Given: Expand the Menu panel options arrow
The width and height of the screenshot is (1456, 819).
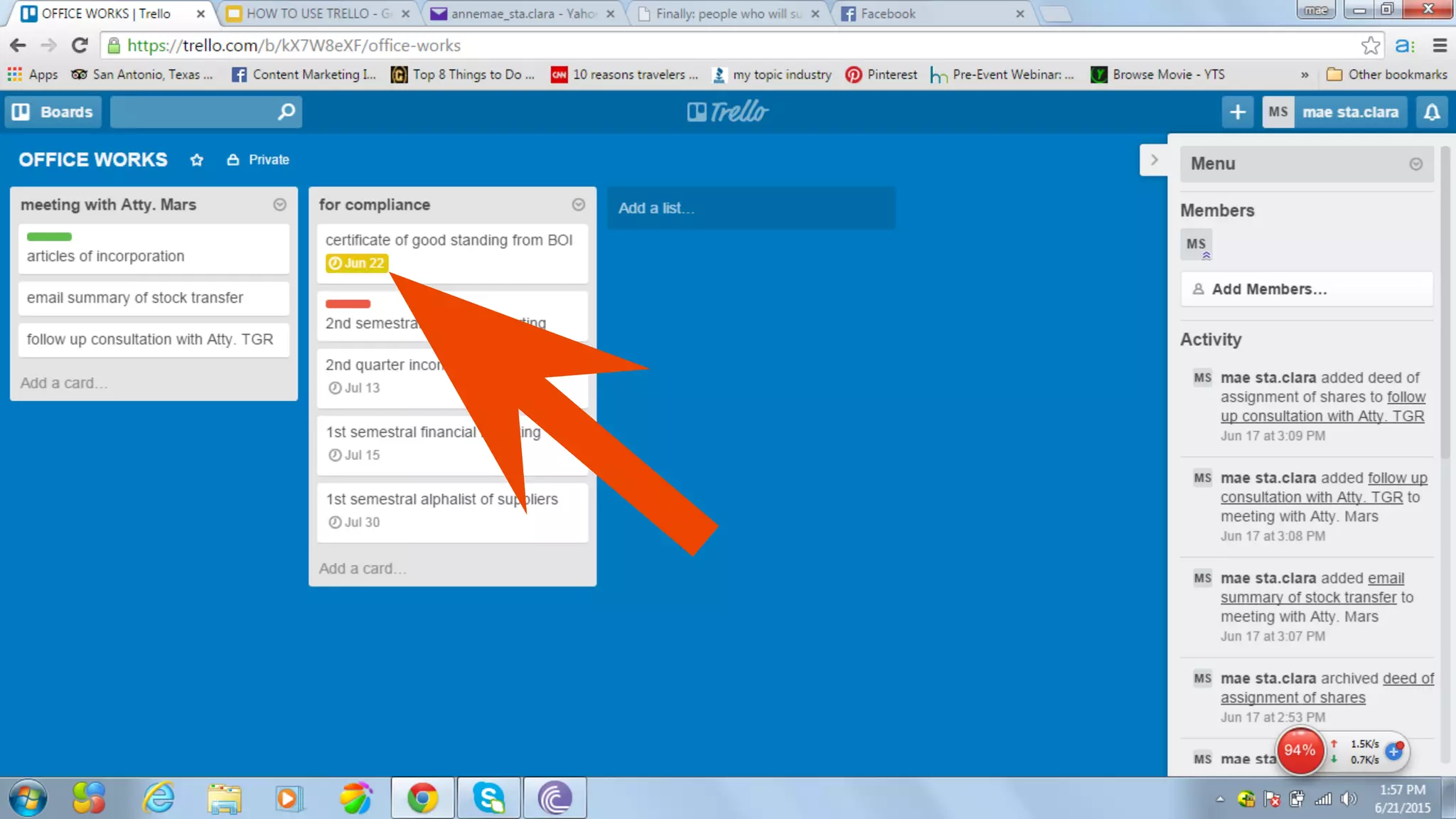Looking at the screenshot, I should click(1415, 164).
